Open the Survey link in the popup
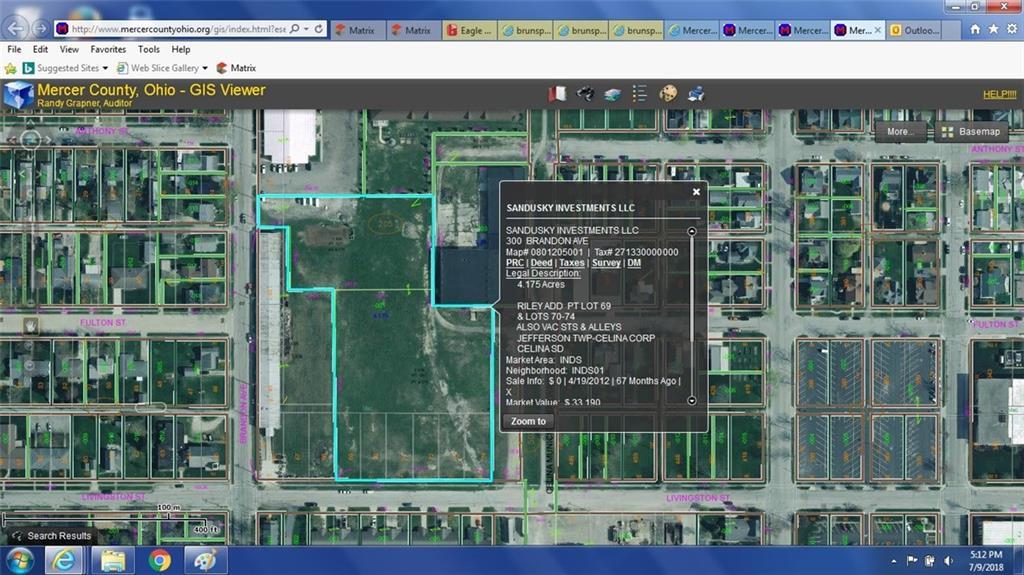Screen dimensions: 1024x575 click(606, 263)
